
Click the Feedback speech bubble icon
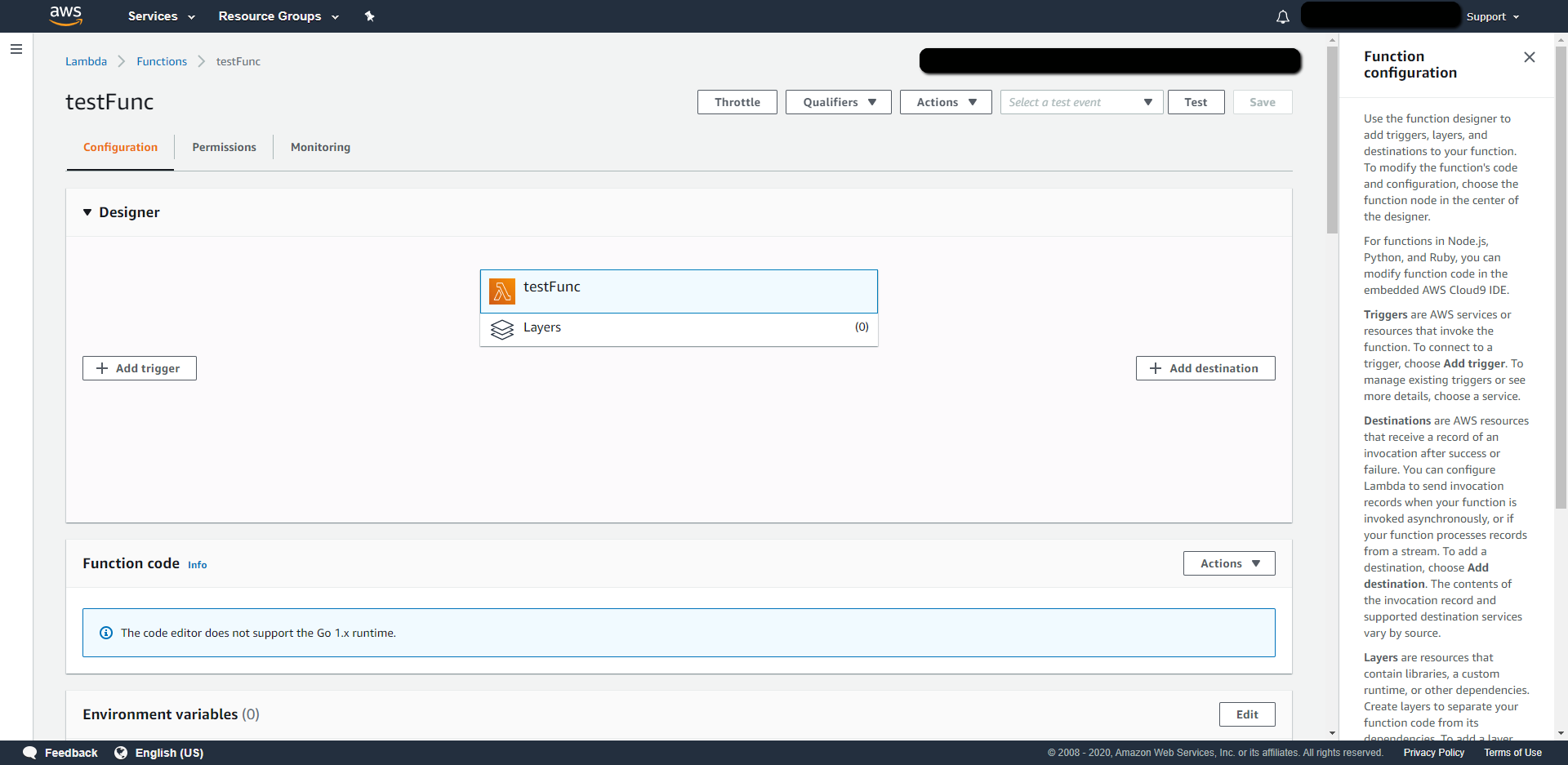[x=30, y=753]
